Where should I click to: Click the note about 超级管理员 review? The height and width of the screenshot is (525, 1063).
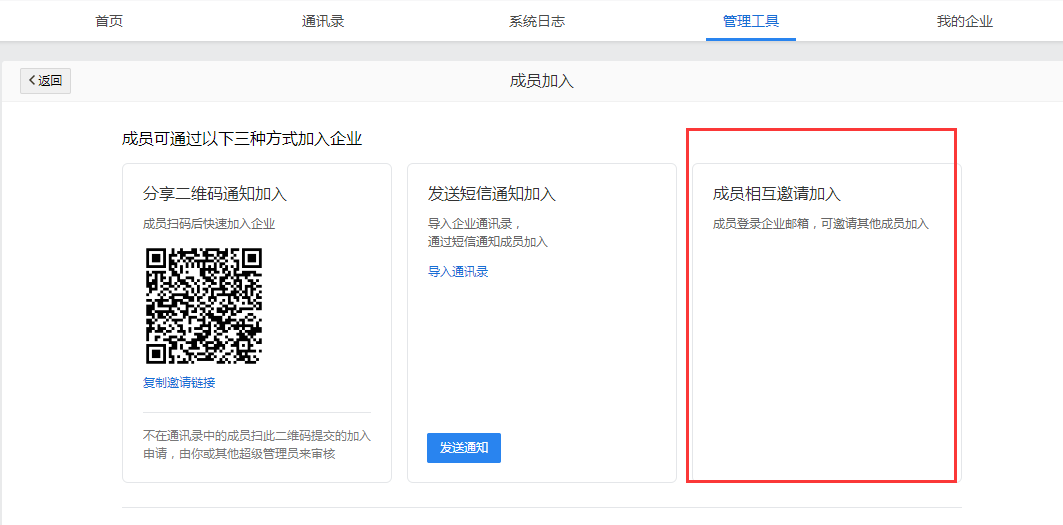256,445
